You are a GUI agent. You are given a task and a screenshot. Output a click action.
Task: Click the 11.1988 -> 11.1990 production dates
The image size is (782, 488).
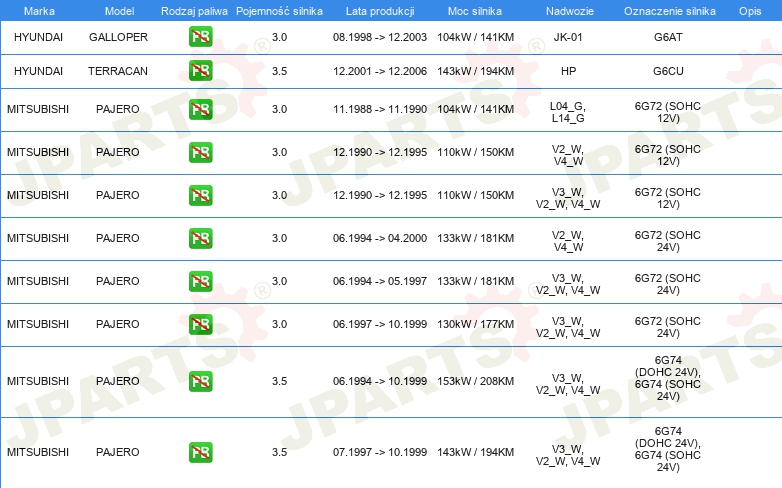point(380,109)
